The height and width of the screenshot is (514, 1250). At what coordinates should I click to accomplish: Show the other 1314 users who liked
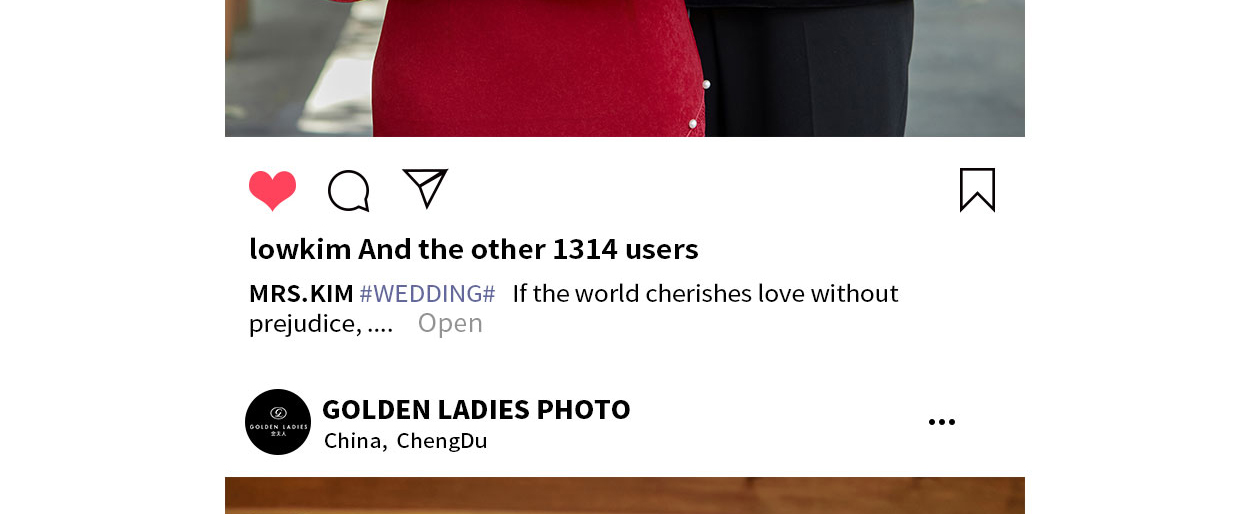coord(625,249)
